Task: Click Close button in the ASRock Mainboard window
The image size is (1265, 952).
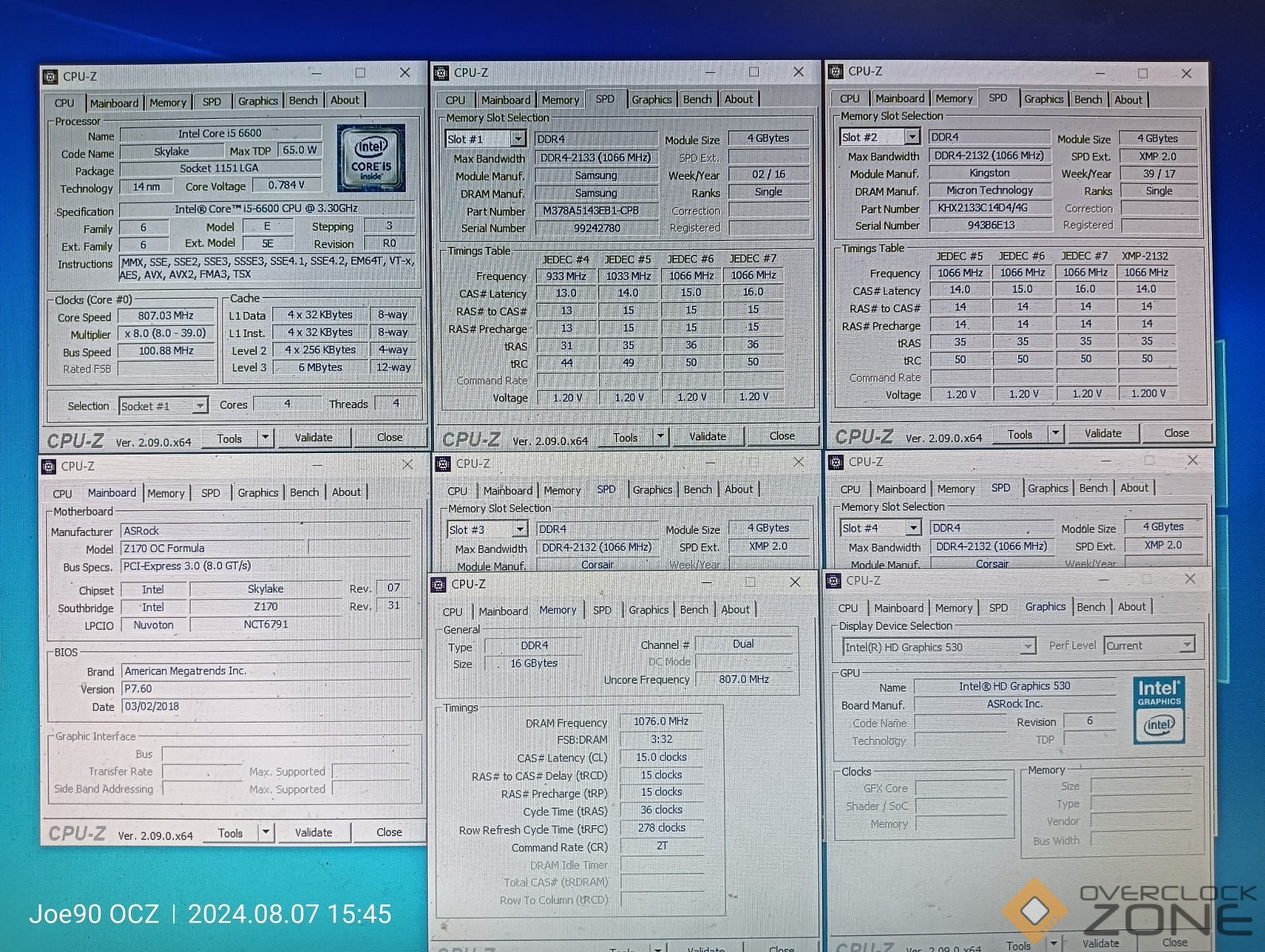Action: 389,832
